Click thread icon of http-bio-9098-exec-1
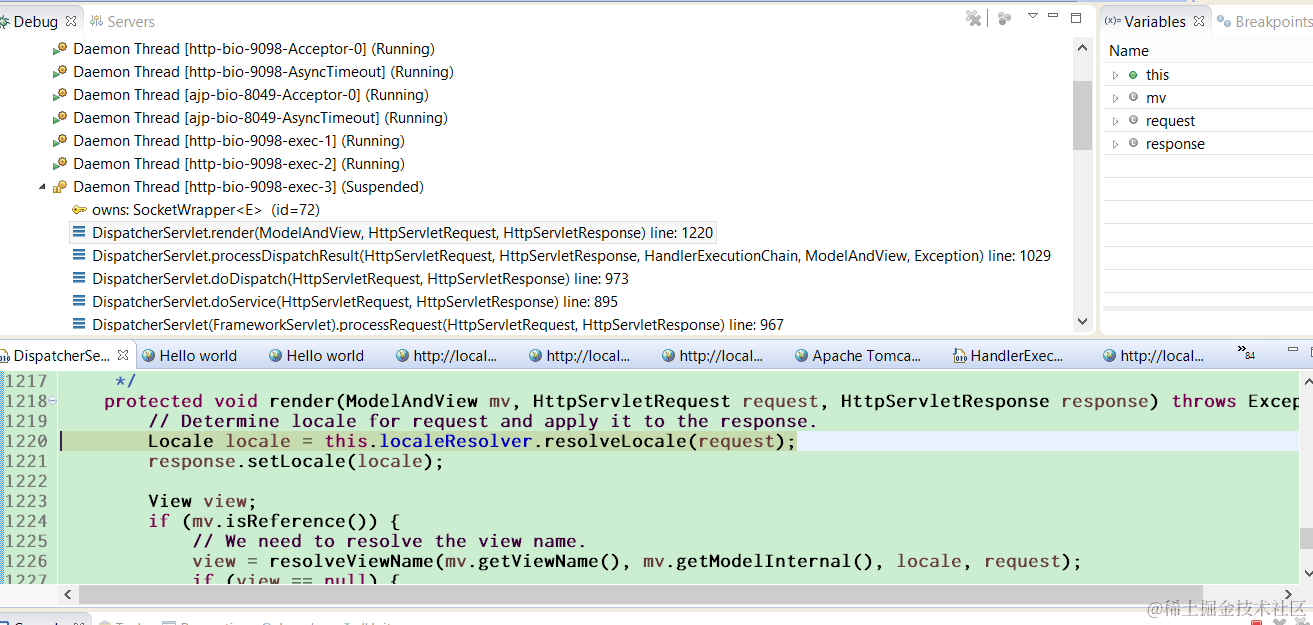1313x625 pixels. 60,141
